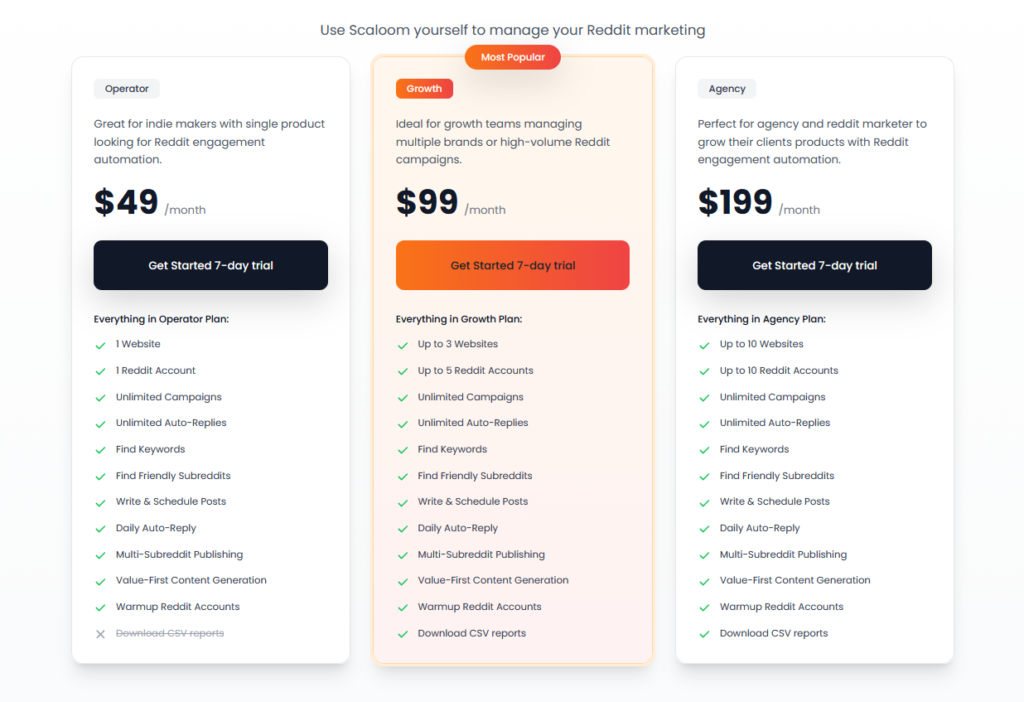Click the X icon beside Download CSV reports

pyautogui.click(x=100, y=634)
